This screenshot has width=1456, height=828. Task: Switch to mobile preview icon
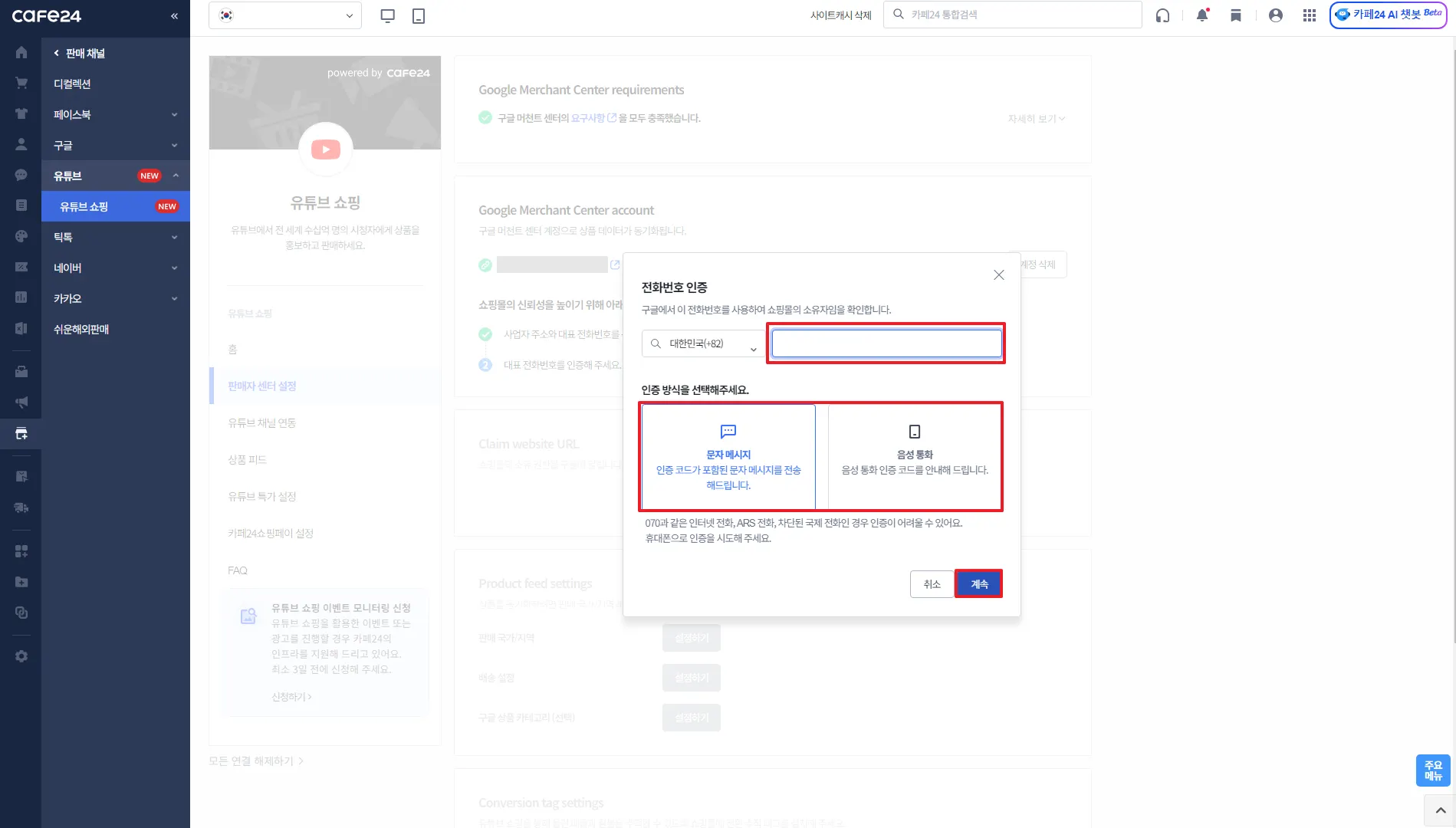[419, 15]
